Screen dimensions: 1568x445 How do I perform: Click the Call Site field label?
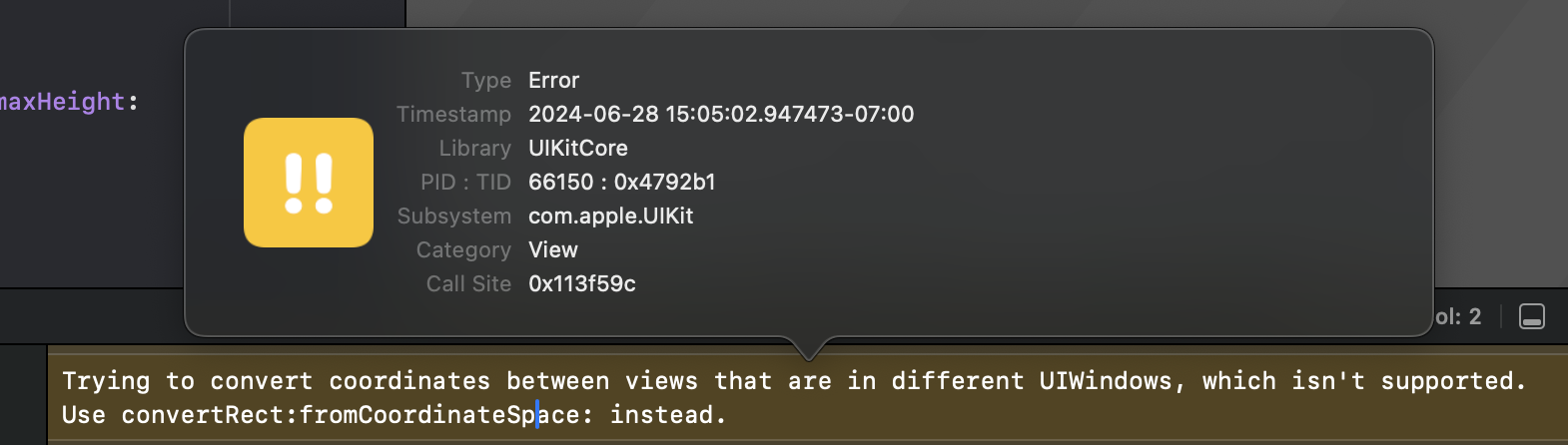[468, 283]
